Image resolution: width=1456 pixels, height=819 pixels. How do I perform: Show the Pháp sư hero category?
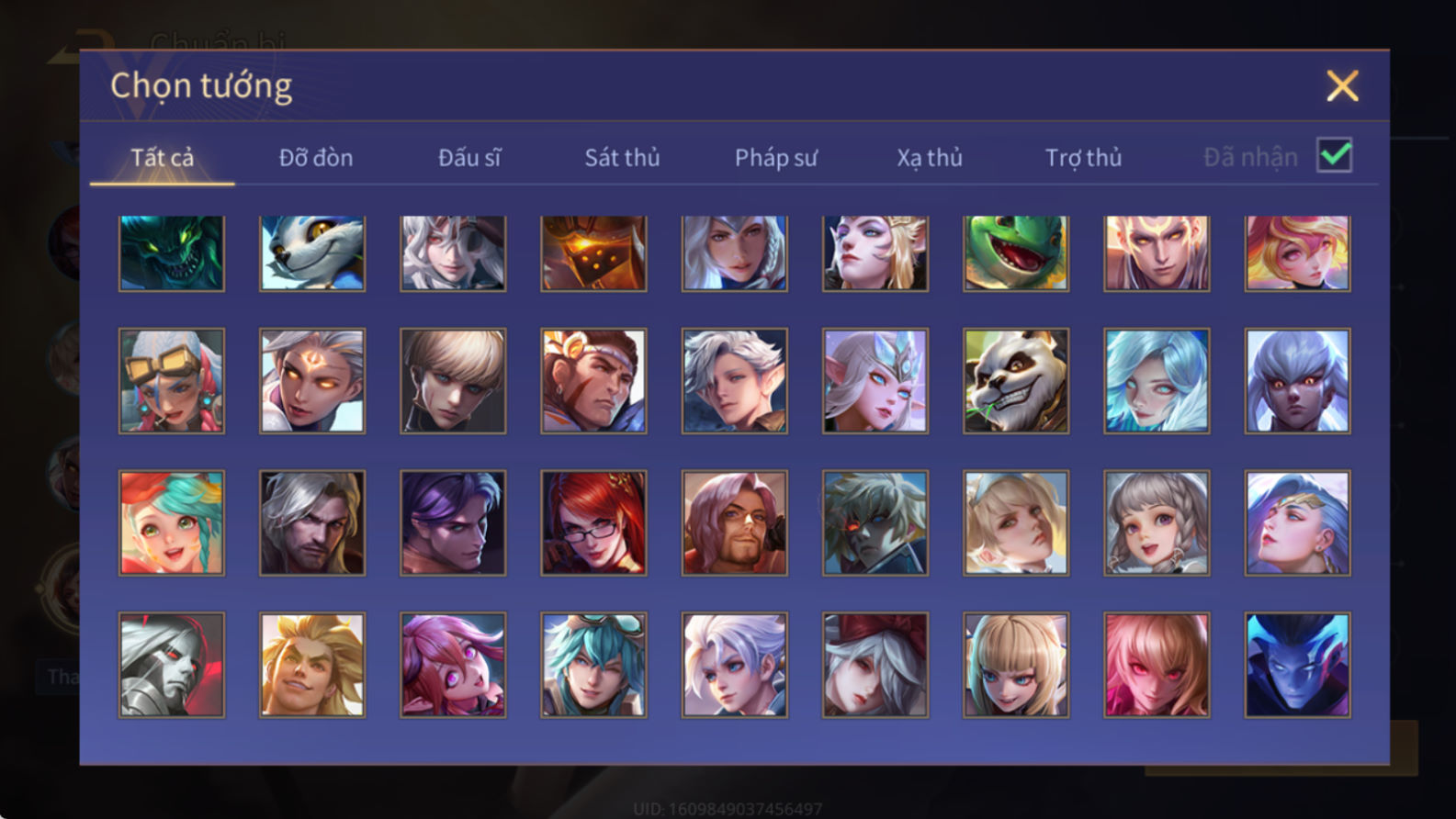[775, 158]
